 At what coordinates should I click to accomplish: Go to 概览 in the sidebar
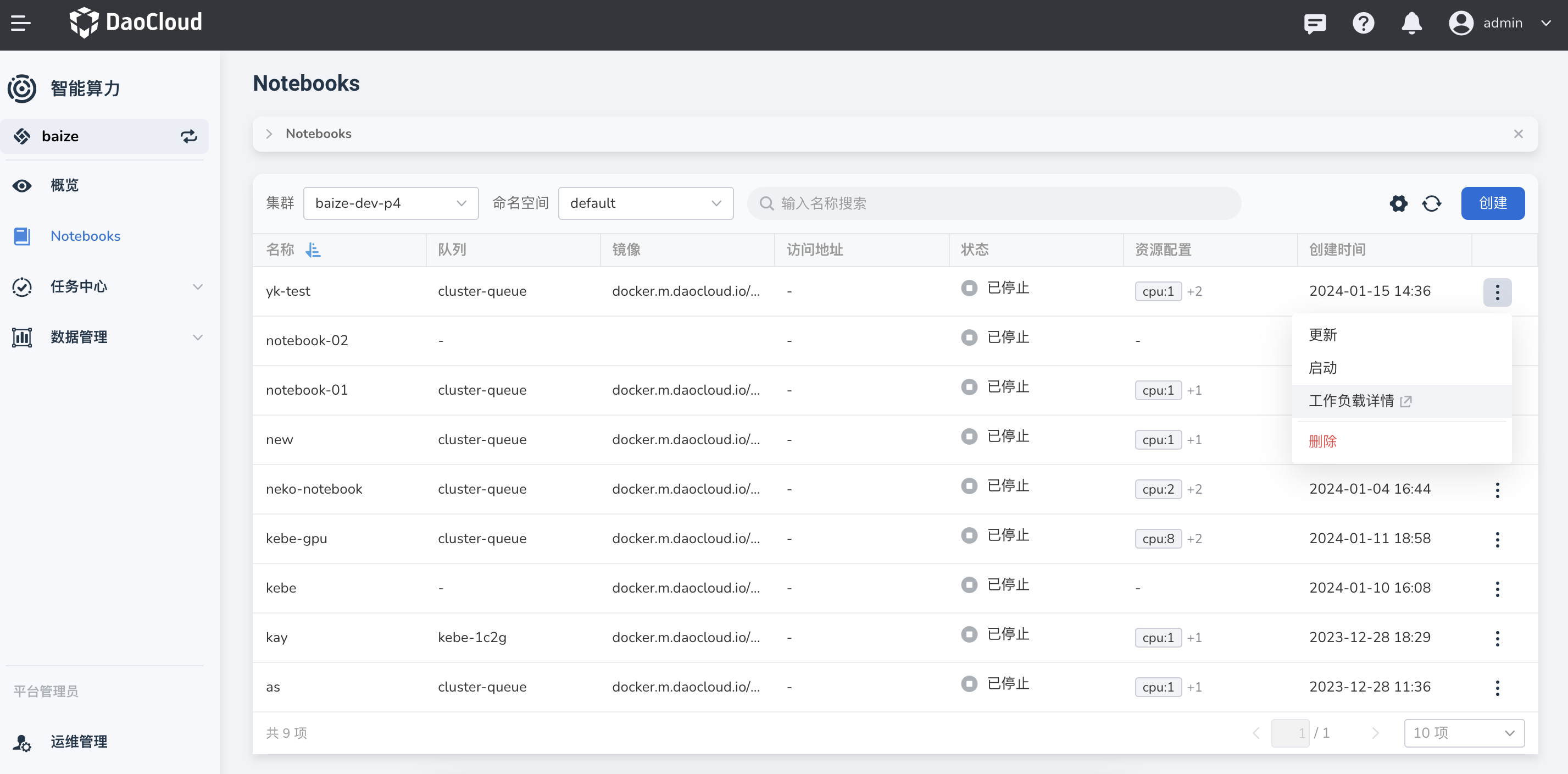point(64,186)
